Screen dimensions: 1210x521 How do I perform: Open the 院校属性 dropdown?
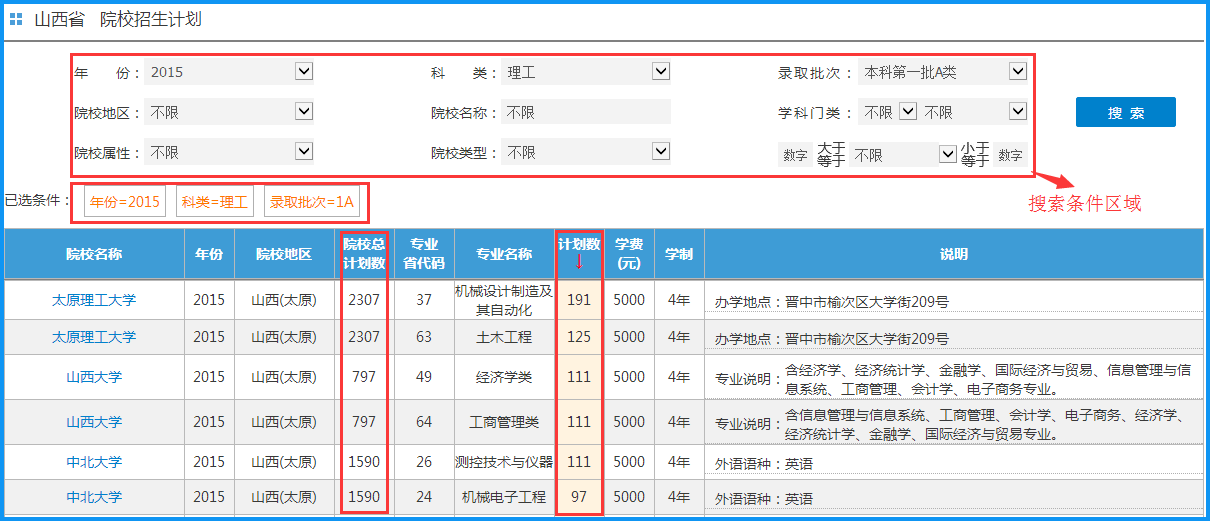pyautogui.click(x=304, y=152)
